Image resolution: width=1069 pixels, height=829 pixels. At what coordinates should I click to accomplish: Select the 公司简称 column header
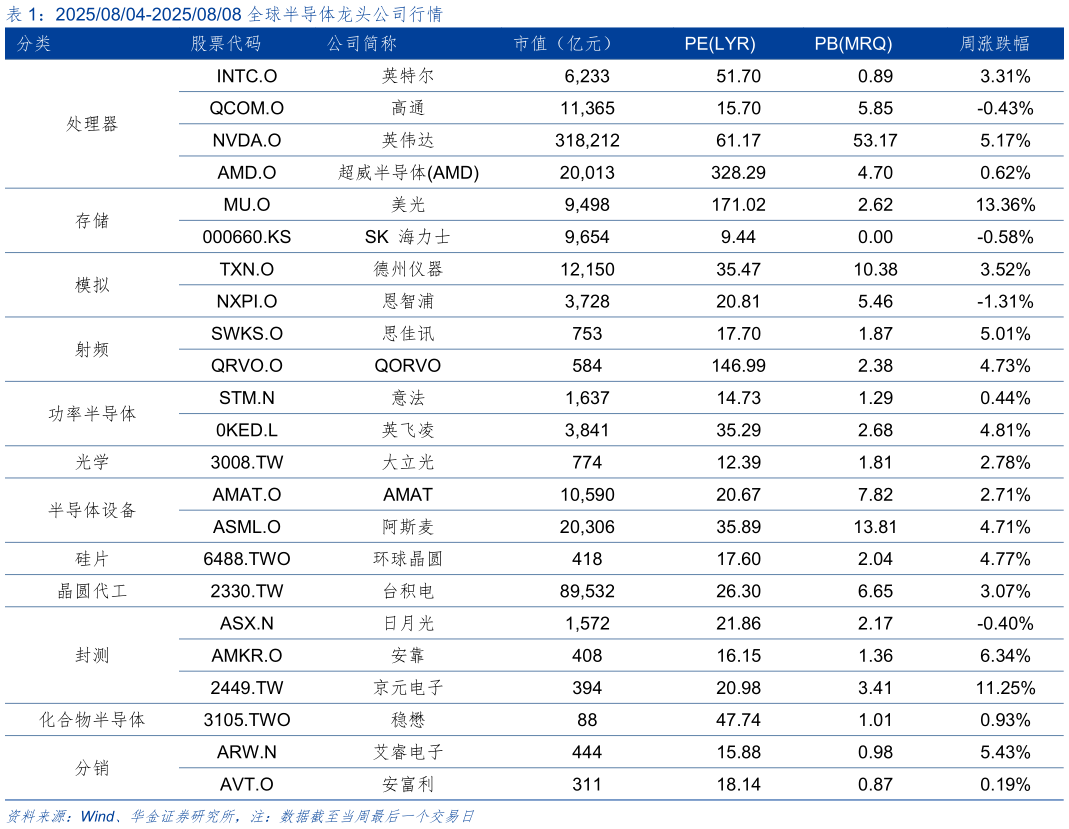[362, 44]
